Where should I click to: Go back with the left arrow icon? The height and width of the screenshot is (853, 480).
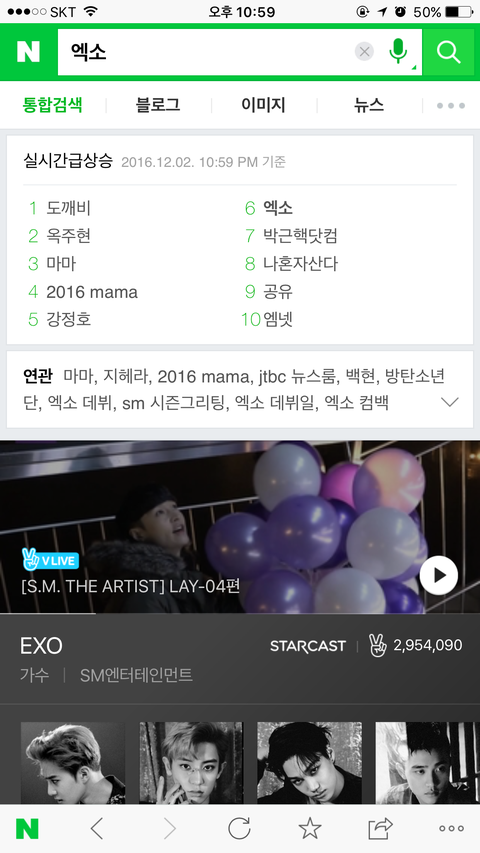click(97, 829)
